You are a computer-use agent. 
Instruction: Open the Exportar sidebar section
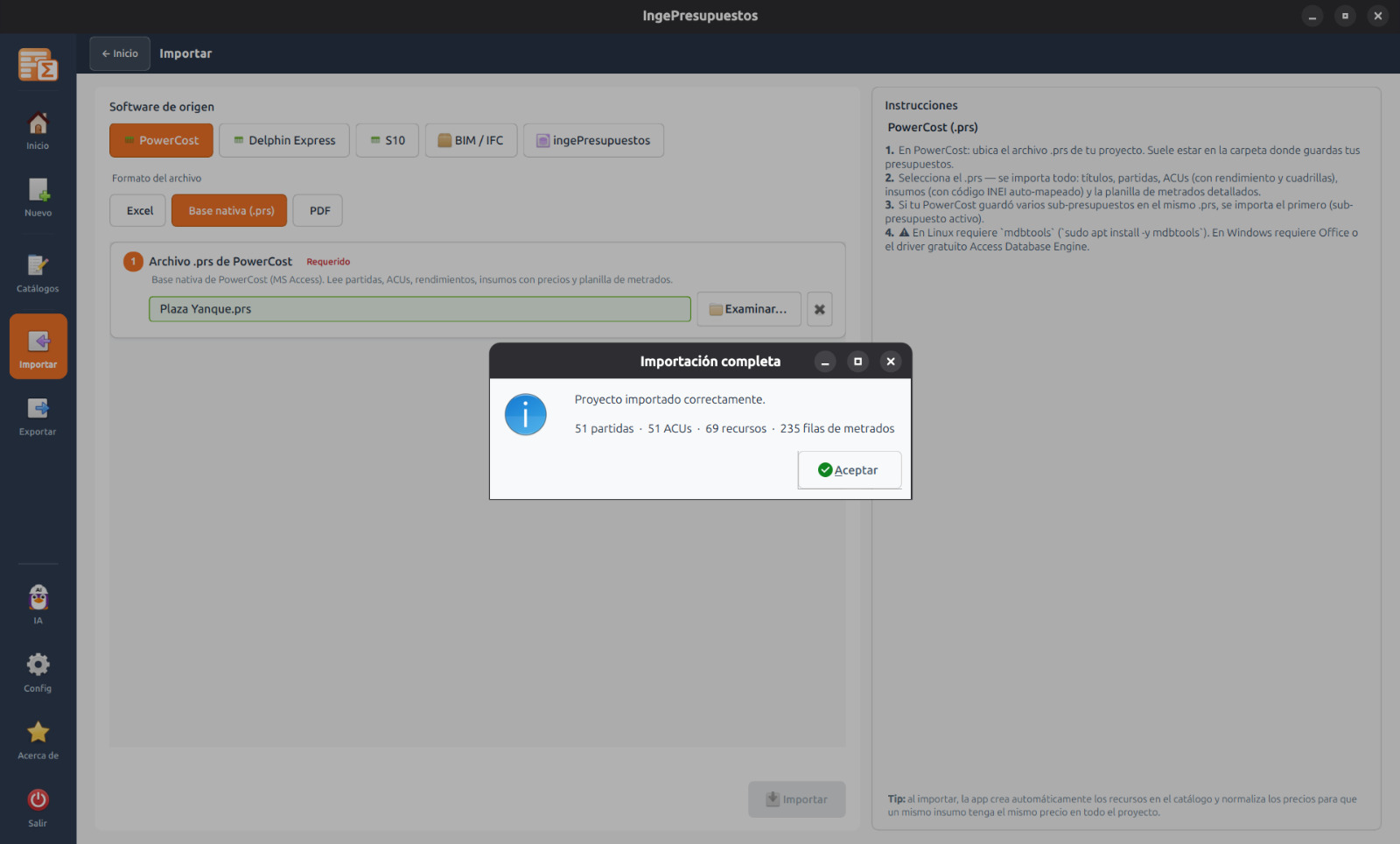coord(38,417)
